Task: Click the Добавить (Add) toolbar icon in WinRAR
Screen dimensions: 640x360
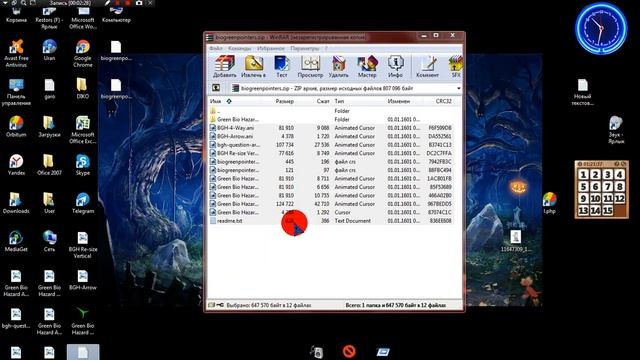Action: click(x=224, y=67)
